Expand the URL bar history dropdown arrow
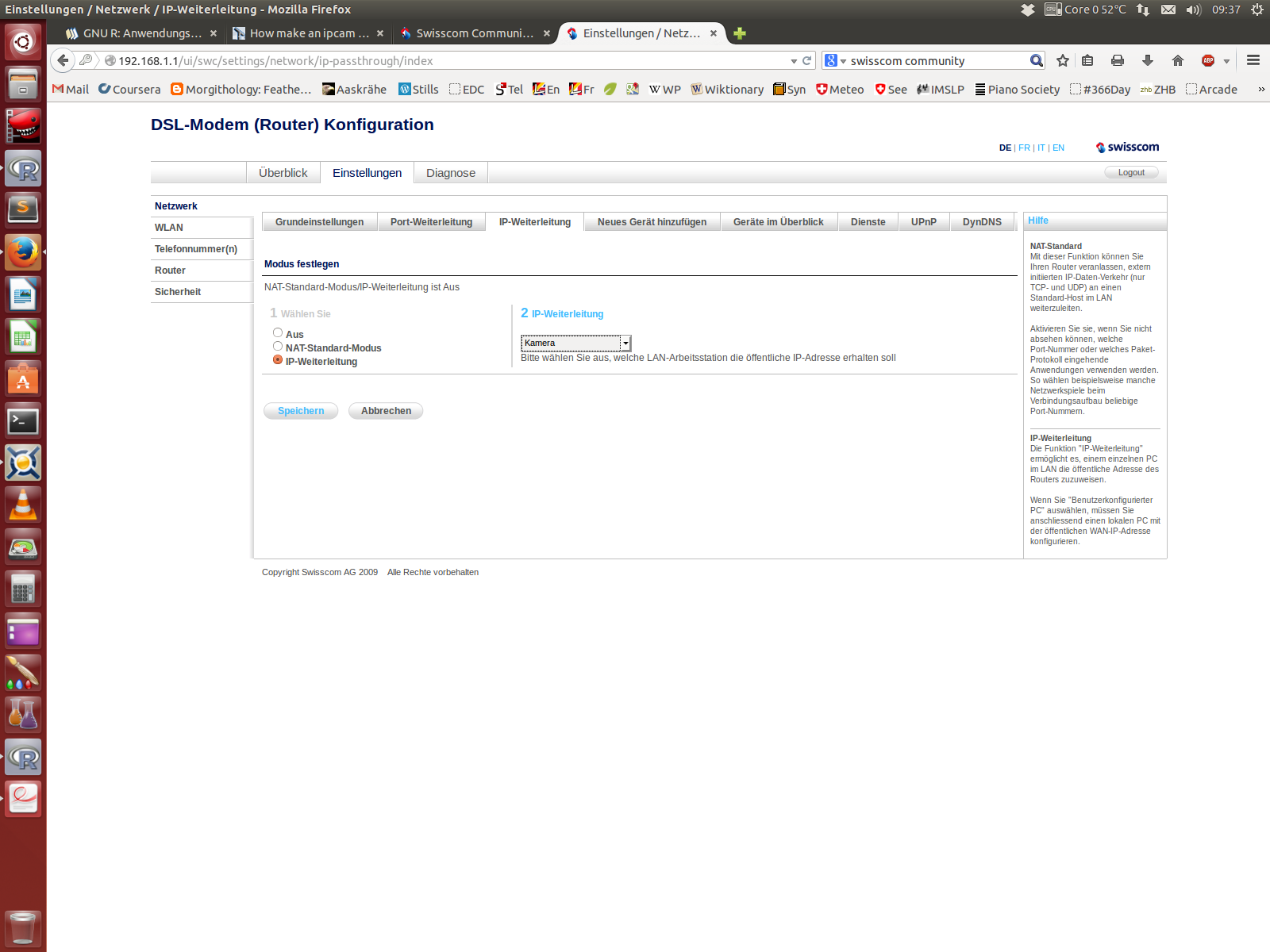 click(x=794, y=61)
